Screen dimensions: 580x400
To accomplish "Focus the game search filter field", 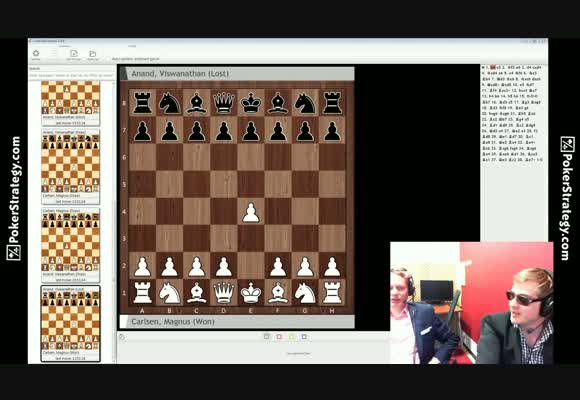I will coord(72,75).
